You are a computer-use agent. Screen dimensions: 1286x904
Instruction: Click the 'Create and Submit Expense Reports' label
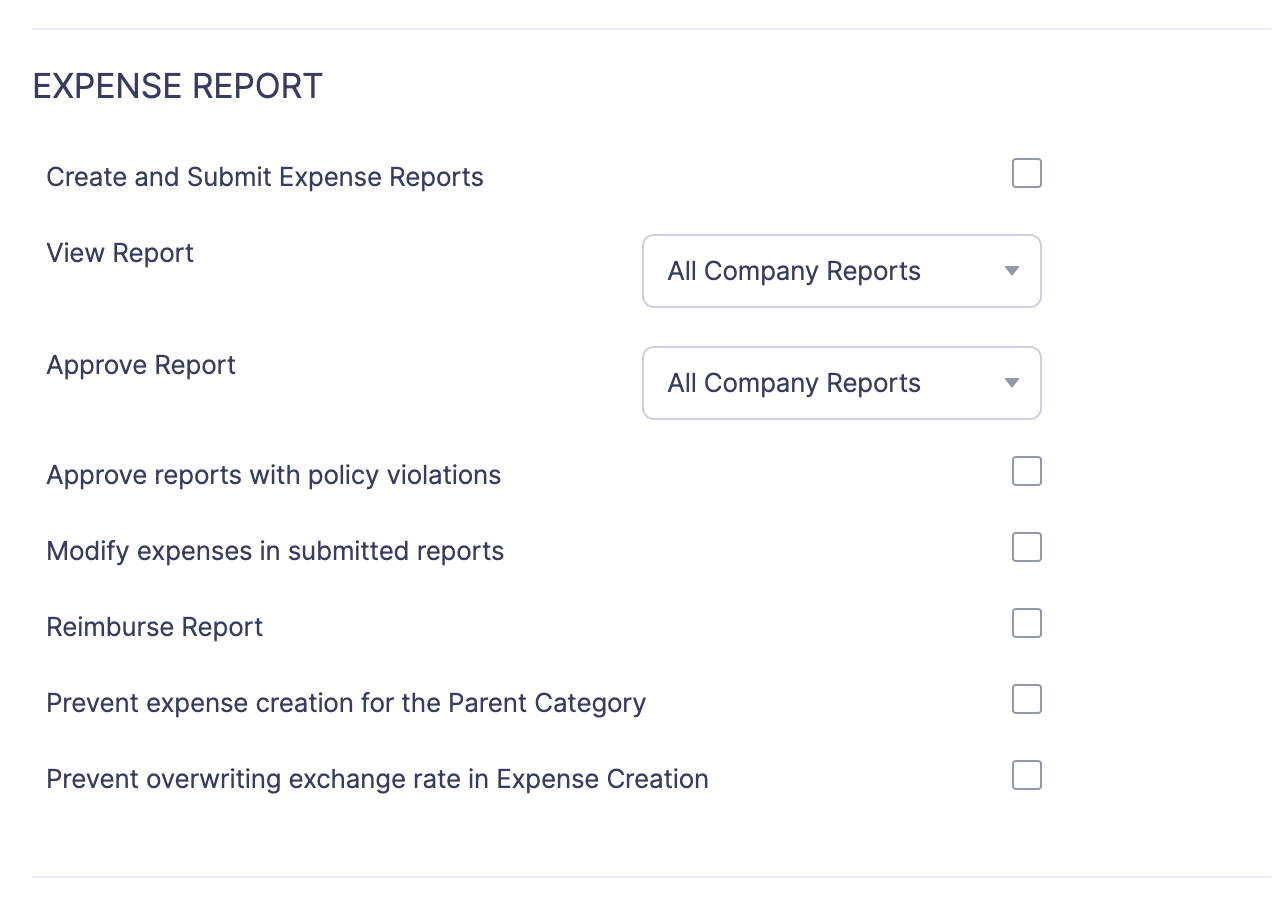pyautogui.click(x=265, y=178)
